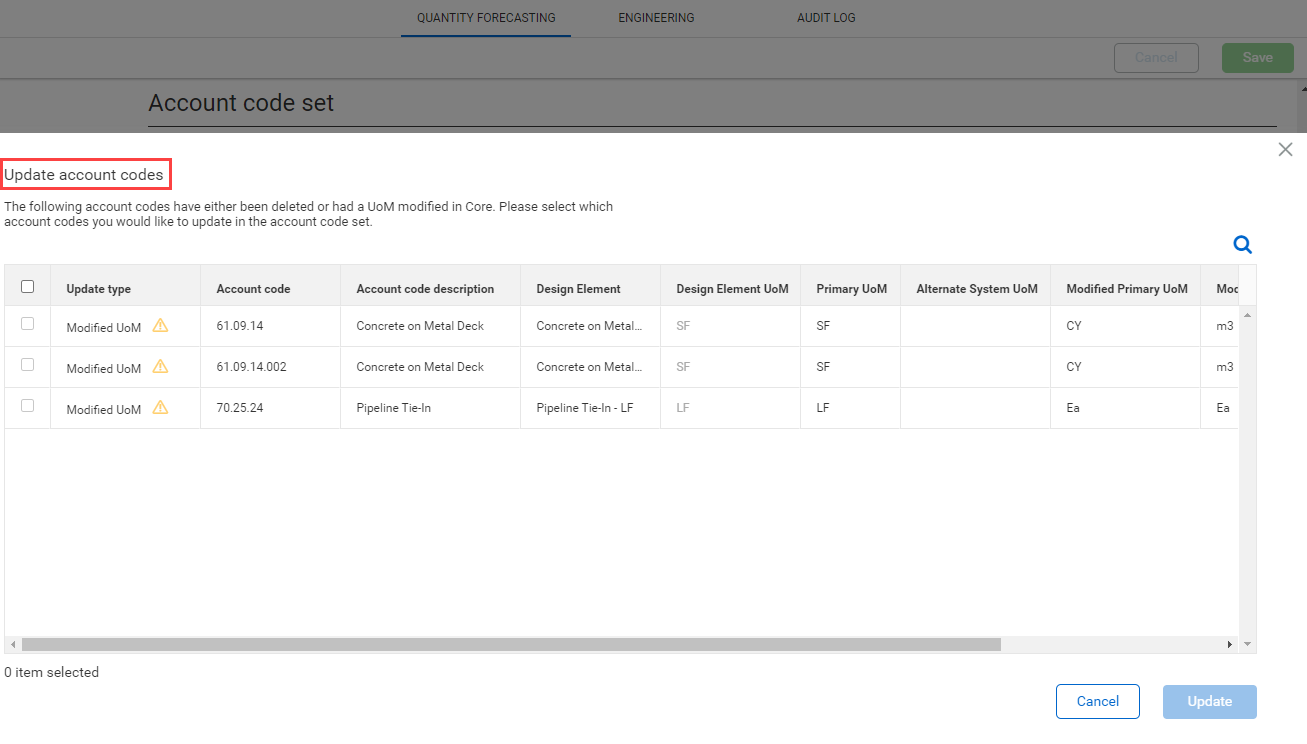Click the blue Update button
1307x744 pixels.
[1209, 702]
